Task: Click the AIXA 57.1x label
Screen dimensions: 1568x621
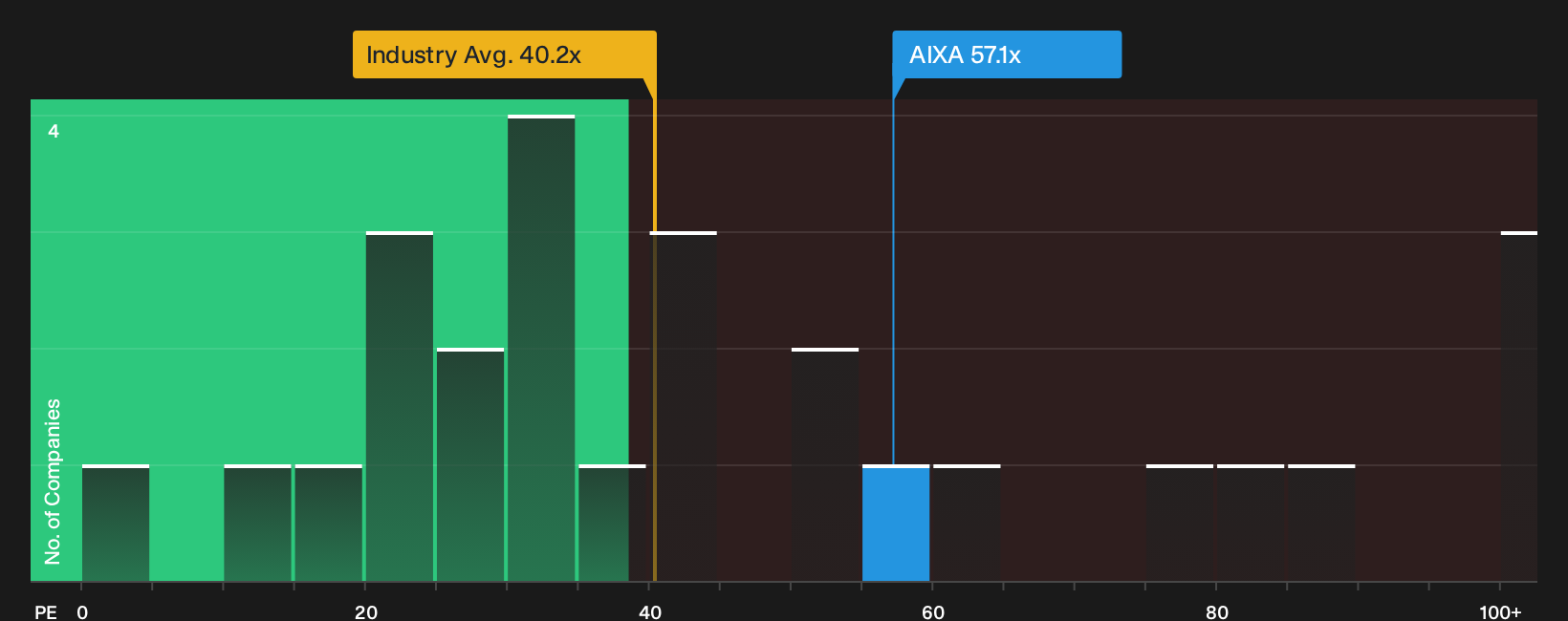Action: click(x=1007, y=54)
